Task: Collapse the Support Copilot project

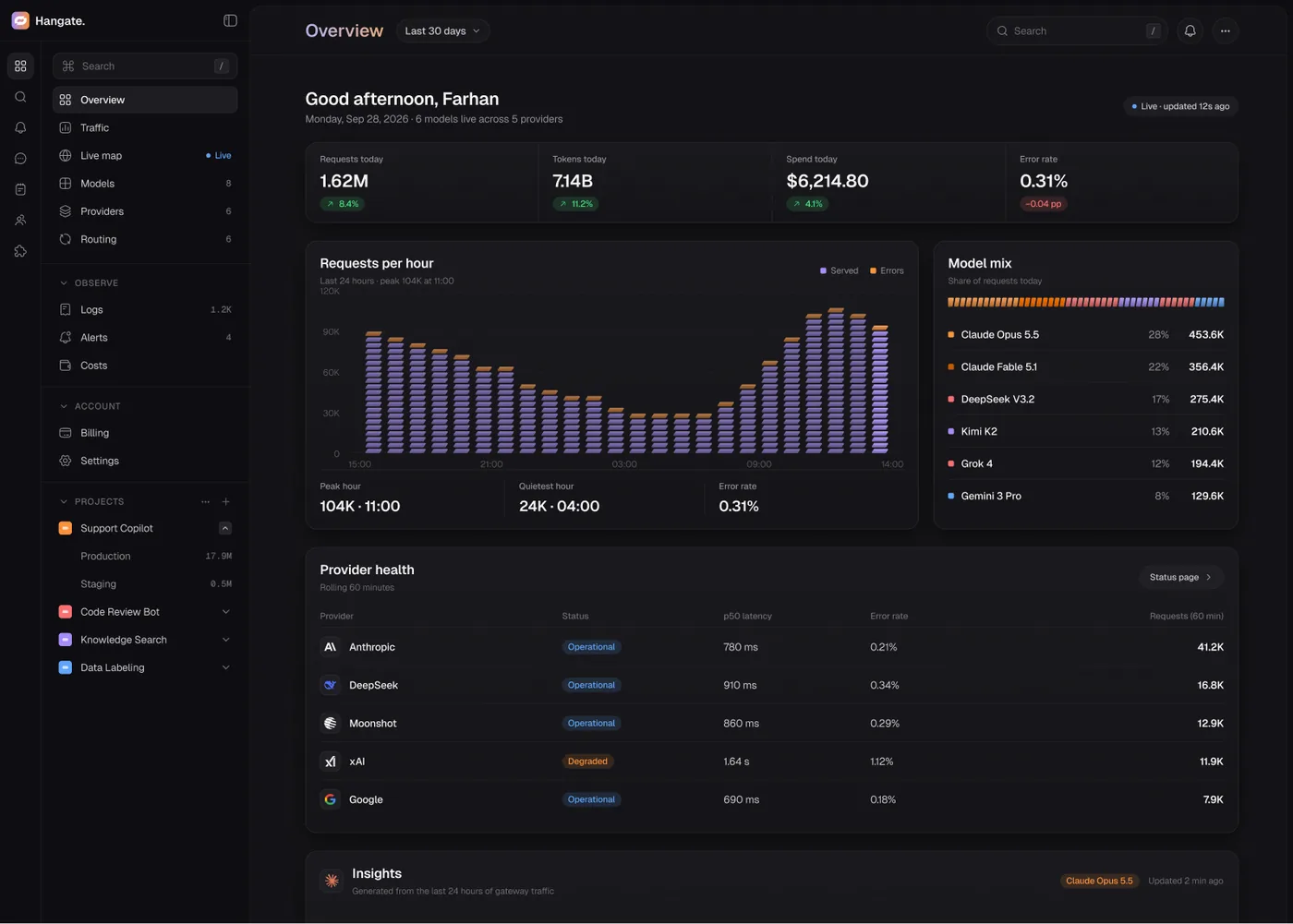Action: [225, 528]
